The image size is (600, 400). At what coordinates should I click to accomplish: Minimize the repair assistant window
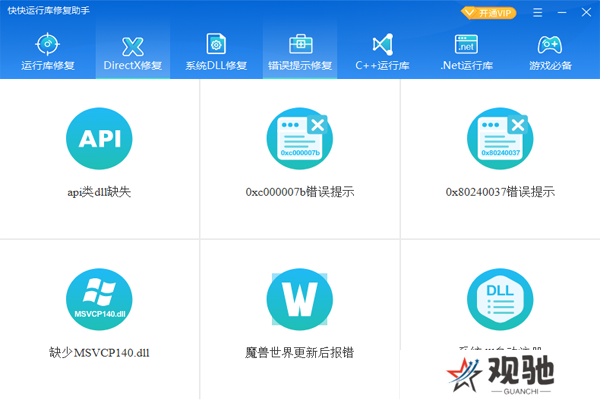click(x=562, y=13)
